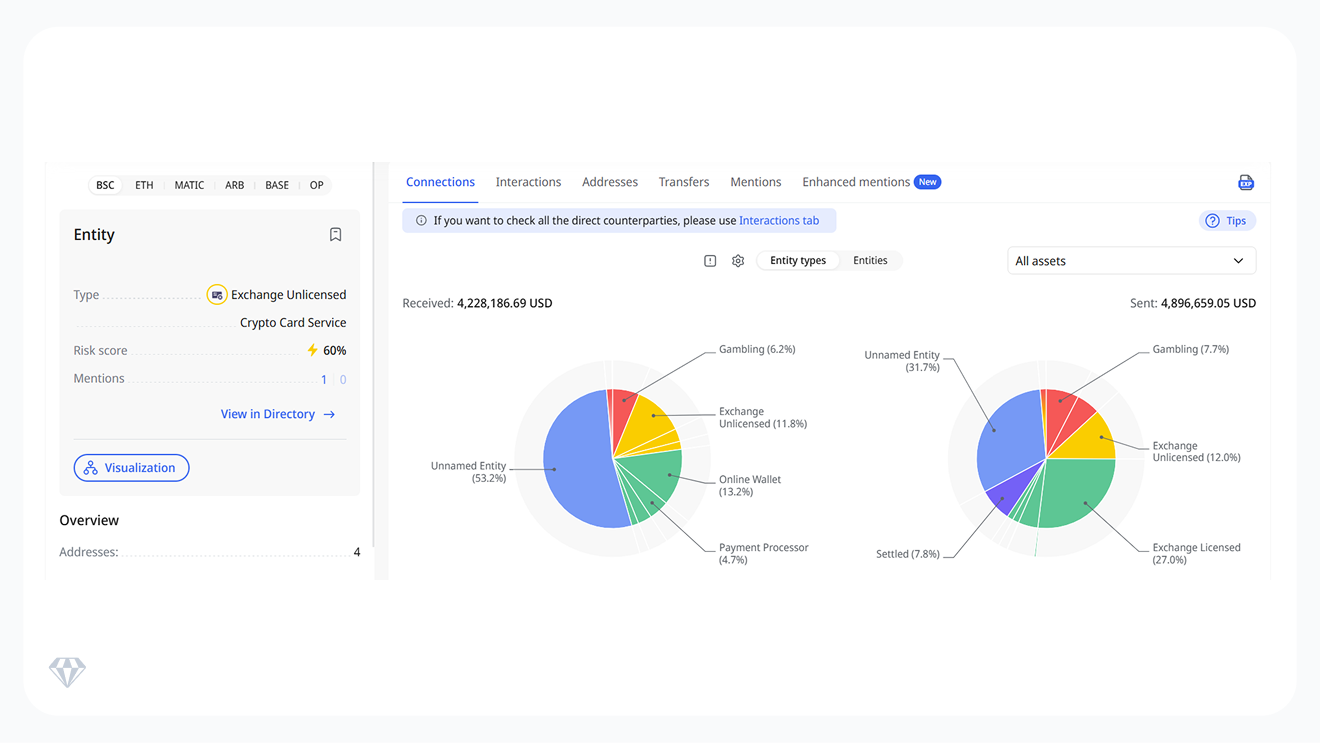Switch chart view to Entities
Image resolution: width=1320 pixels, height=743 pixels.
870,261
